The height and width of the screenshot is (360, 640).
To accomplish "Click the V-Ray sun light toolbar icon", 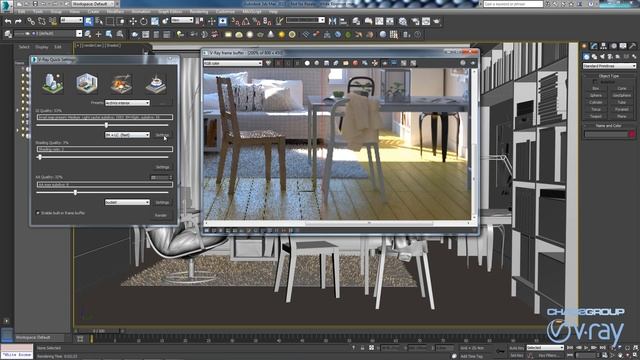I will pos(281,34).
